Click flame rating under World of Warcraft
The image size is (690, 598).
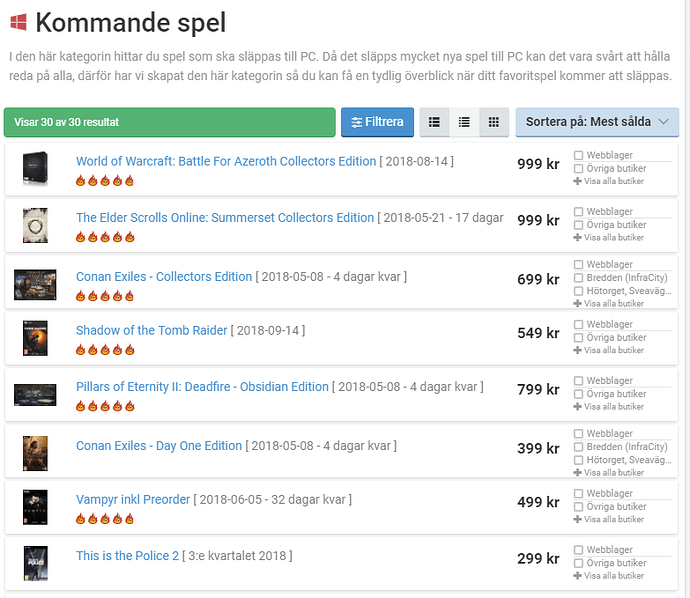click(x=105, y=180)
